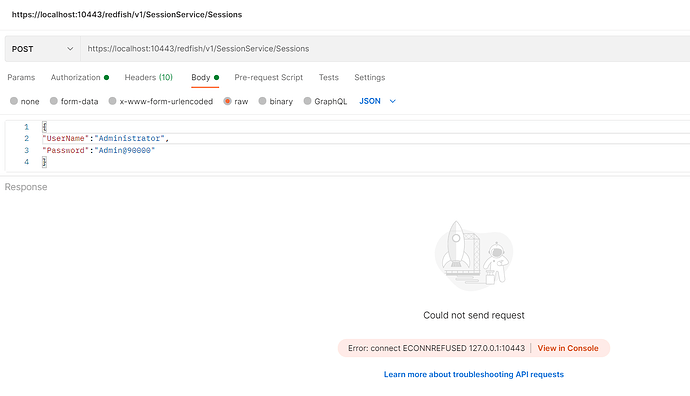The width and height of the screenshot is (690, 396).
Task: Click the request URL input field
Action: point(385,49)
